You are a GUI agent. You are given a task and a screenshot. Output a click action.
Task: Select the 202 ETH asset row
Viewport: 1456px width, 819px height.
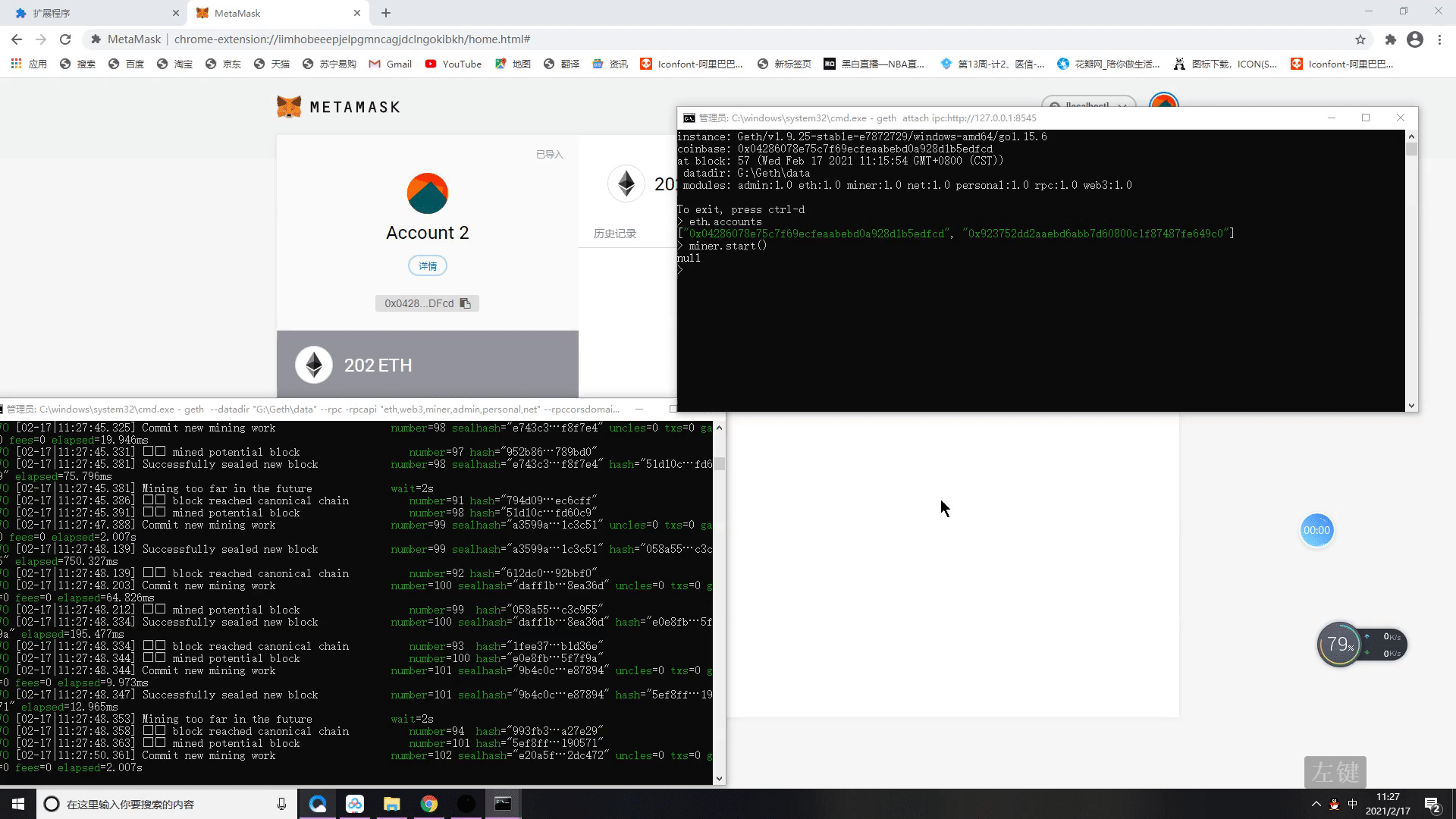428,365
